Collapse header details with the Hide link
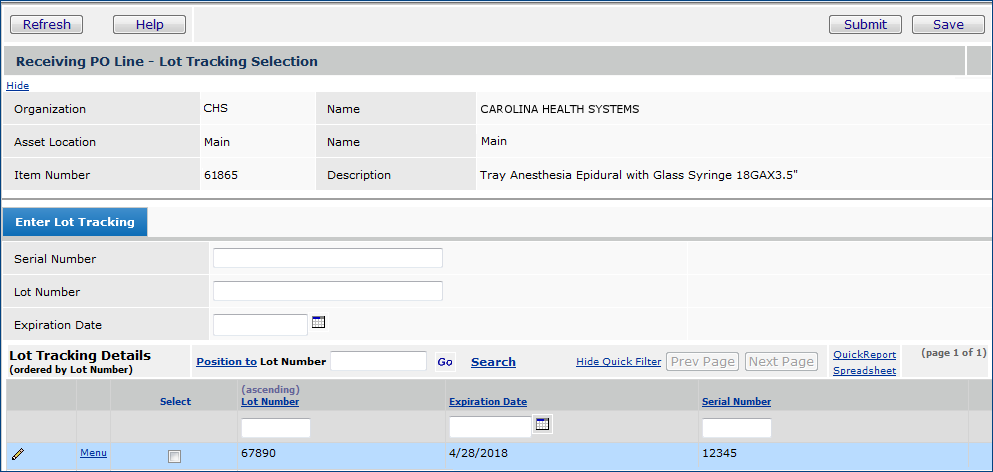This screenshot has width=993, height=472. [x=17, y=86]
